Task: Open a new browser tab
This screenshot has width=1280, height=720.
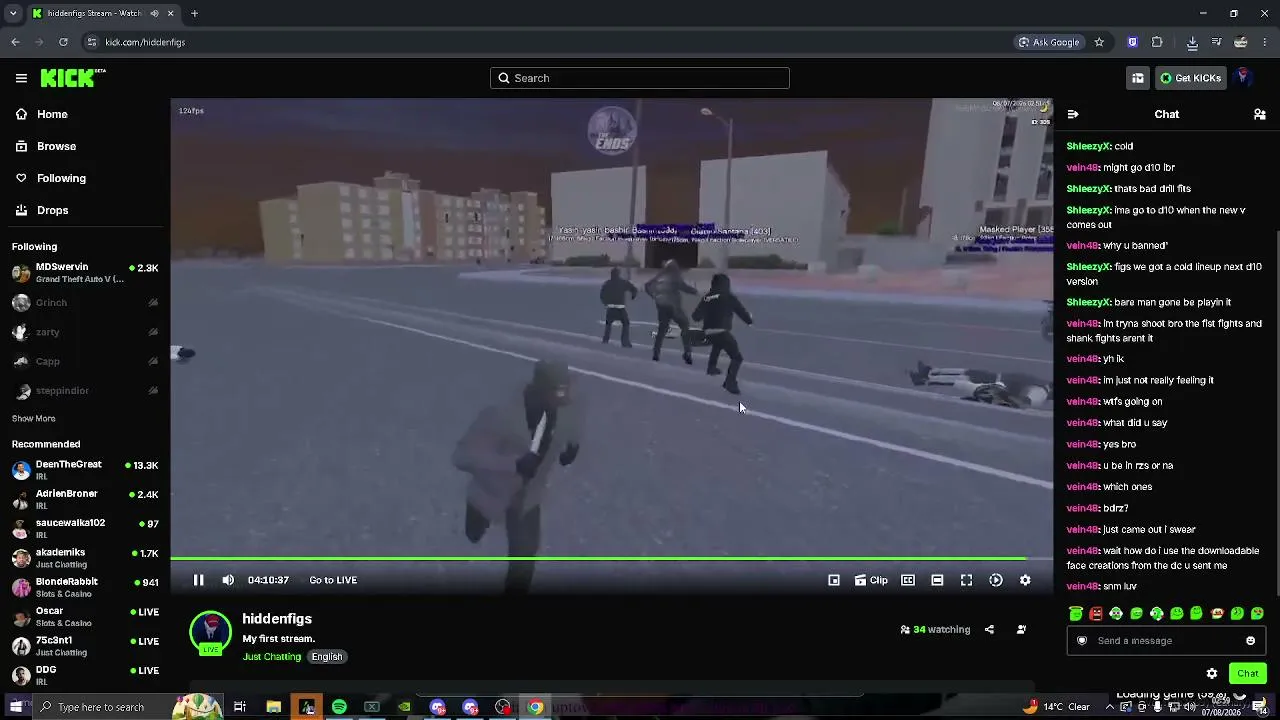Action: (x=194, y=13)
